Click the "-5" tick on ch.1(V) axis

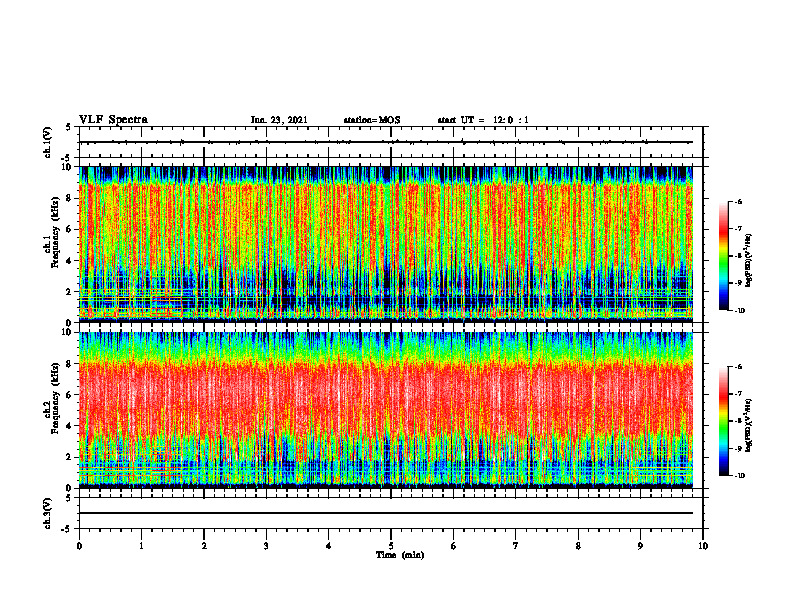click(67, 158)
